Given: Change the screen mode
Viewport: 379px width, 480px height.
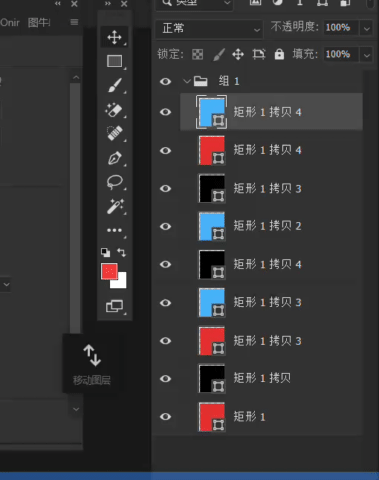Looking at the screenshot, I should (x=114, y=306).
